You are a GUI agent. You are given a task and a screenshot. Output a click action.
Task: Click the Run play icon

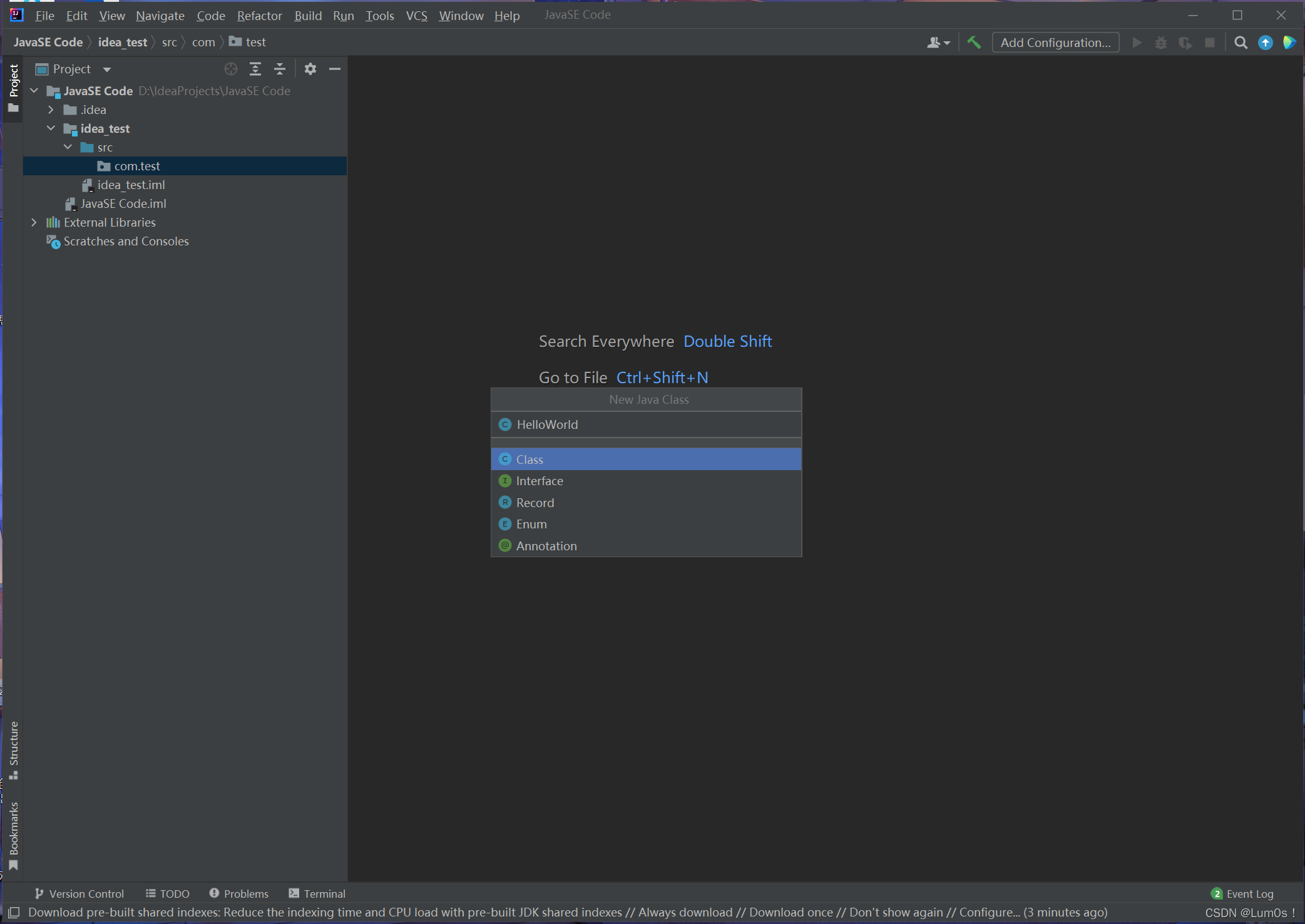pyautogui.click(x=1137, y=43)
